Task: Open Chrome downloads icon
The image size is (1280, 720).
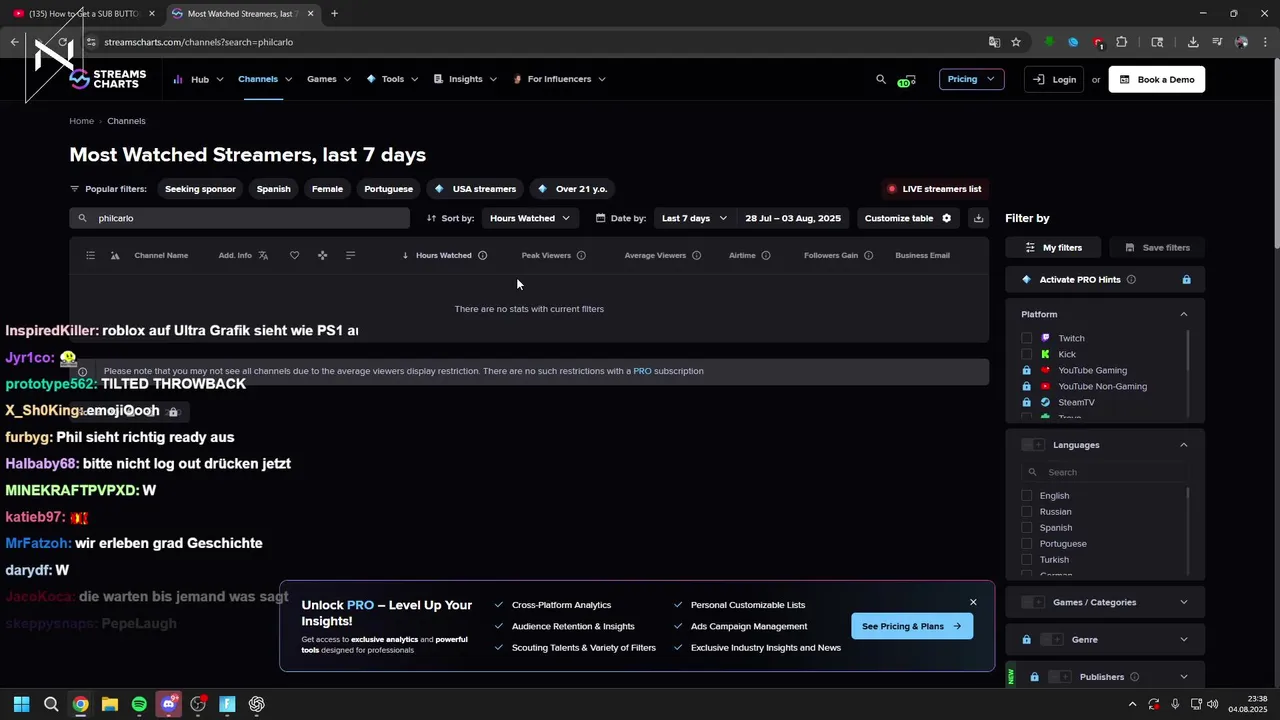Action: coord(1193,42)
